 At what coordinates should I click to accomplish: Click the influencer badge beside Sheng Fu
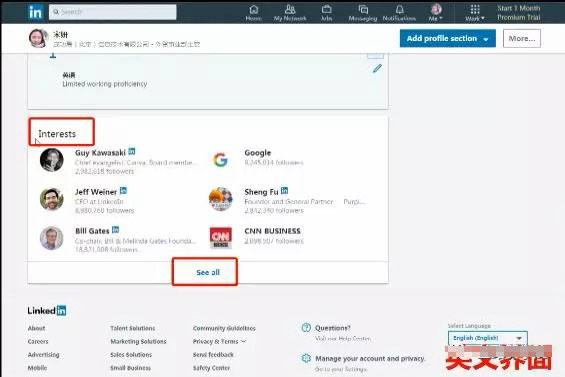(x=284, y=190)
